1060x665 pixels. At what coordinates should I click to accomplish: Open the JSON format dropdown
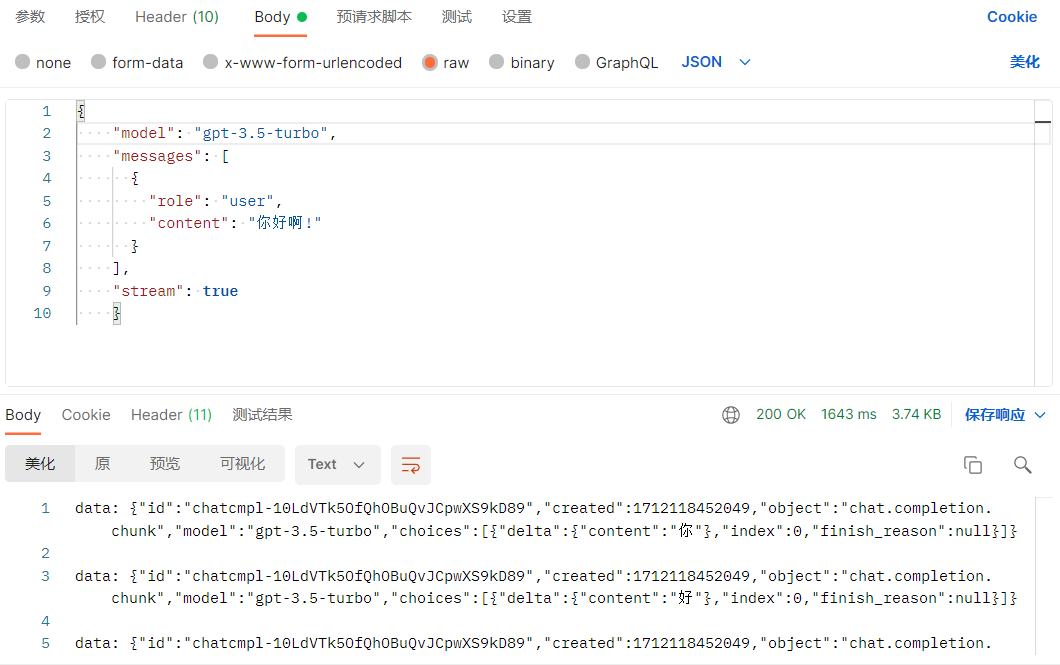click(716, 62)
